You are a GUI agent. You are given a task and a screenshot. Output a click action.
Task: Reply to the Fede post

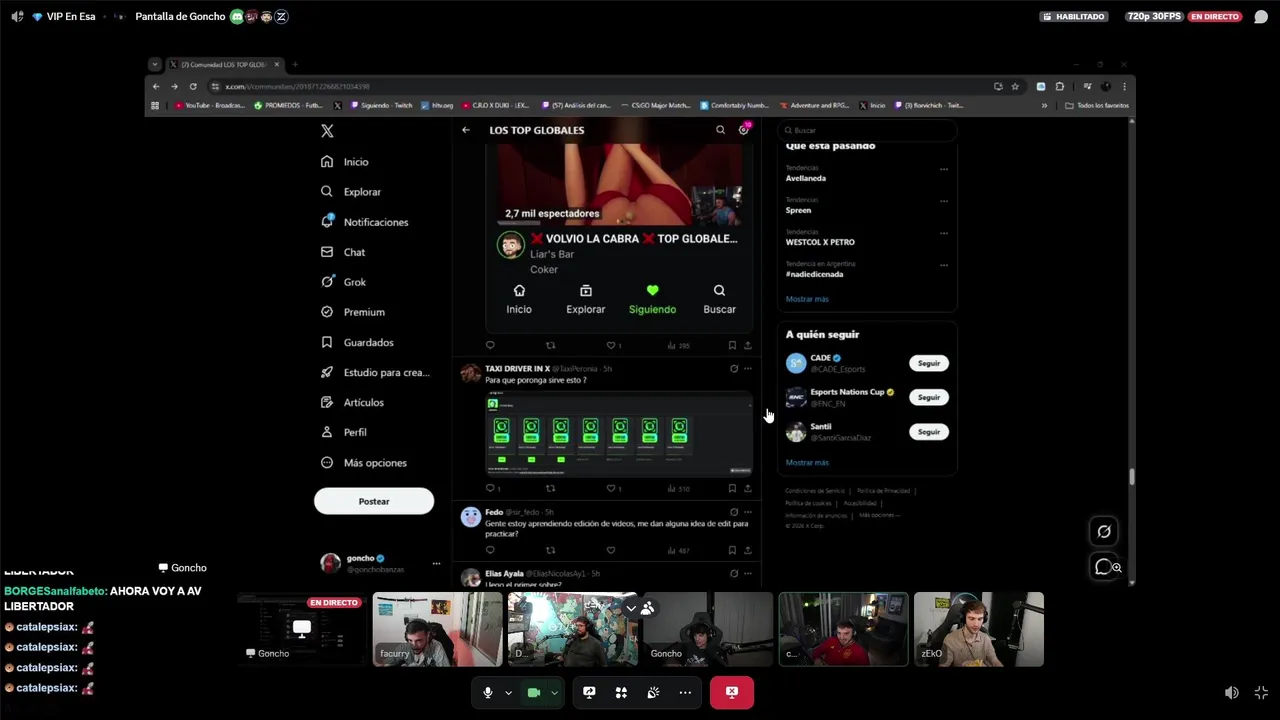point(490,550)
